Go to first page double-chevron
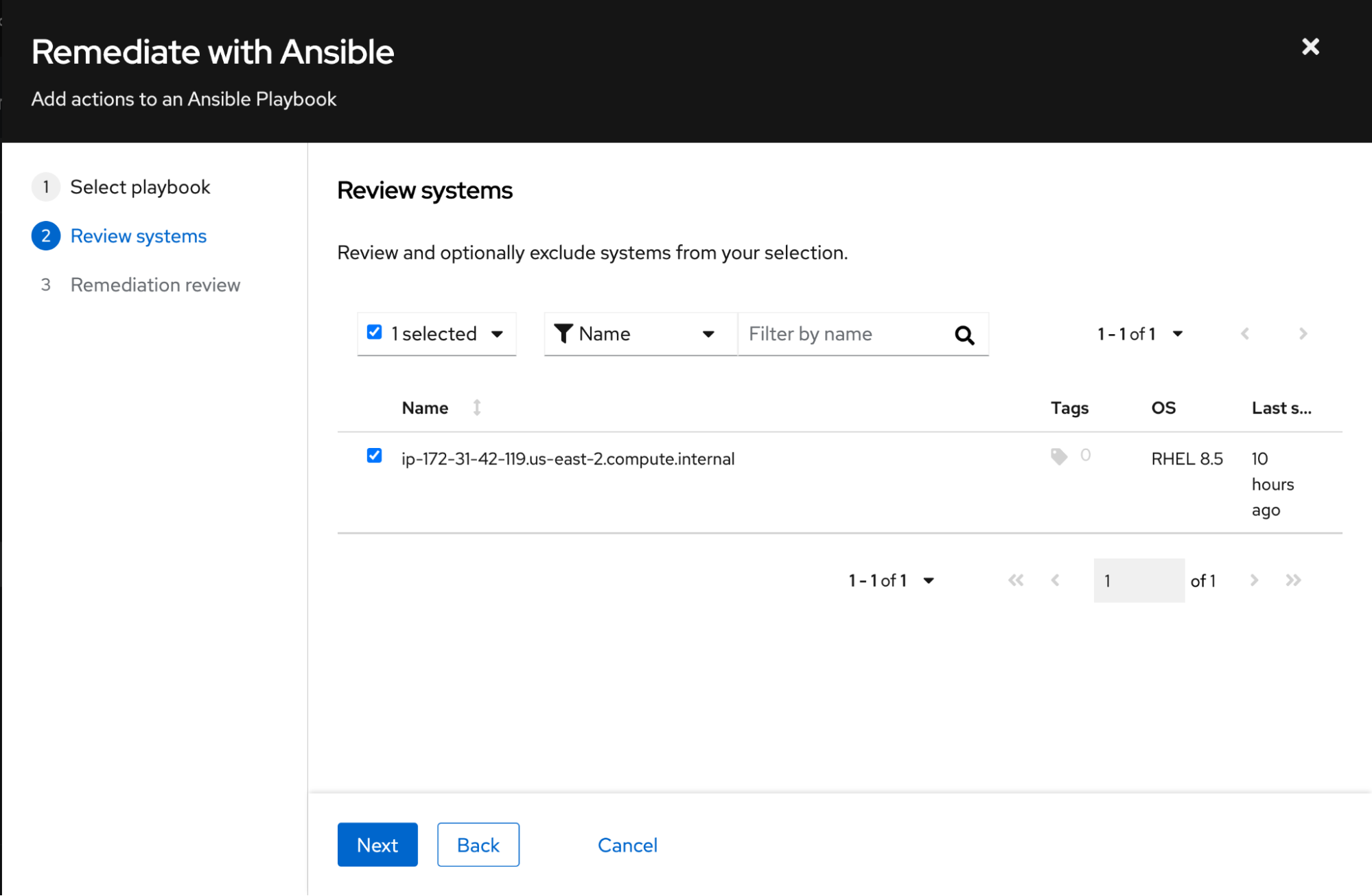The width and height of the screenshot is (1372, 896). click(x=1015, y=580)
